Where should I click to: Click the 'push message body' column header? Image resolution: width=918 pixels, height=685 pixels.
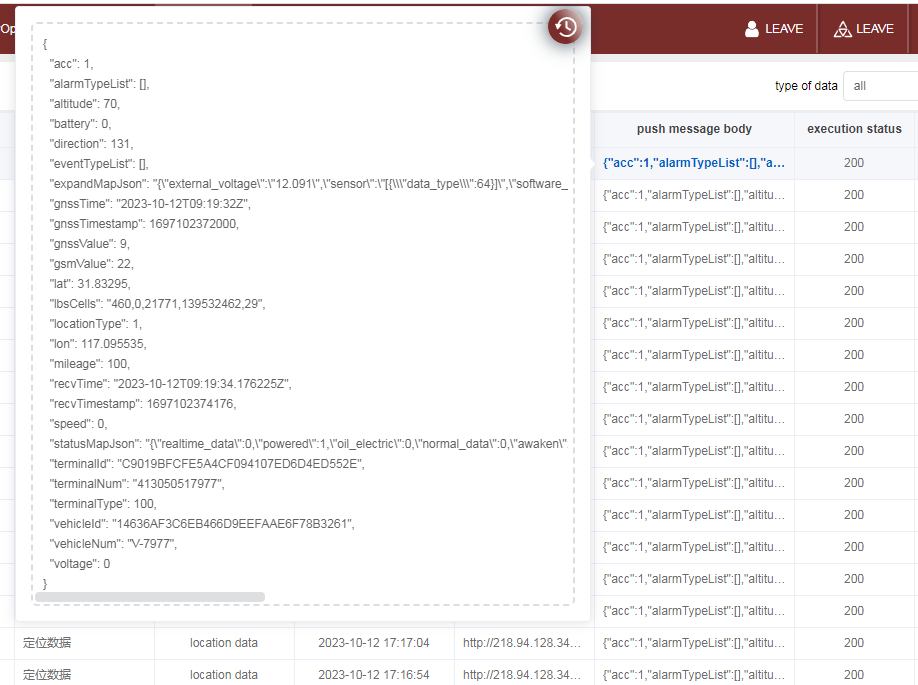694,129
